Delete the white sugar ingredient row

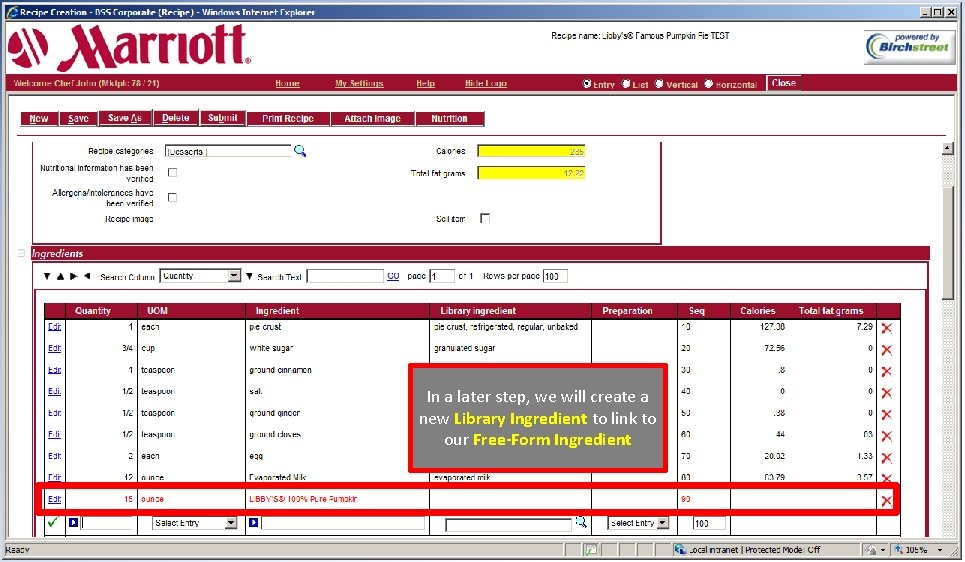pyautogui.click(x=886, y=350)
